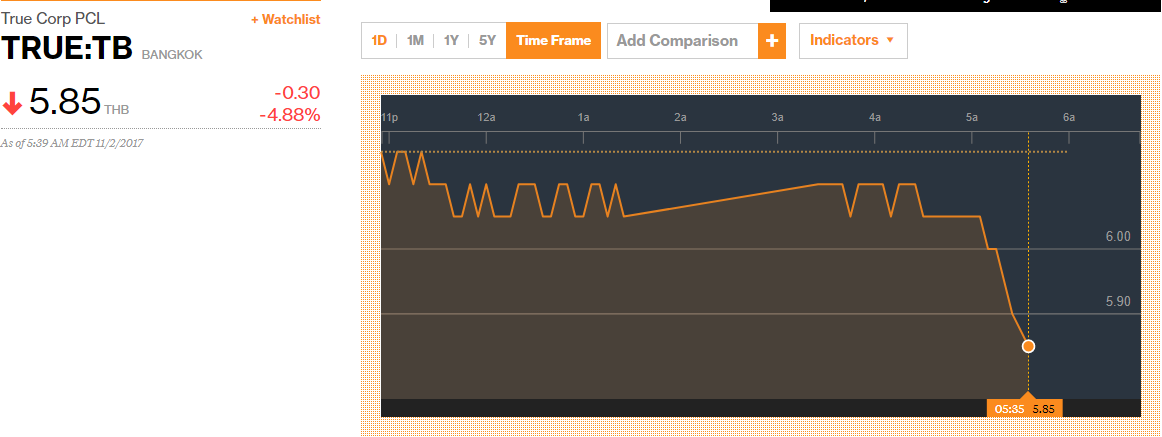Click the TRUE:TB ticker heading

tap(67, 49)
